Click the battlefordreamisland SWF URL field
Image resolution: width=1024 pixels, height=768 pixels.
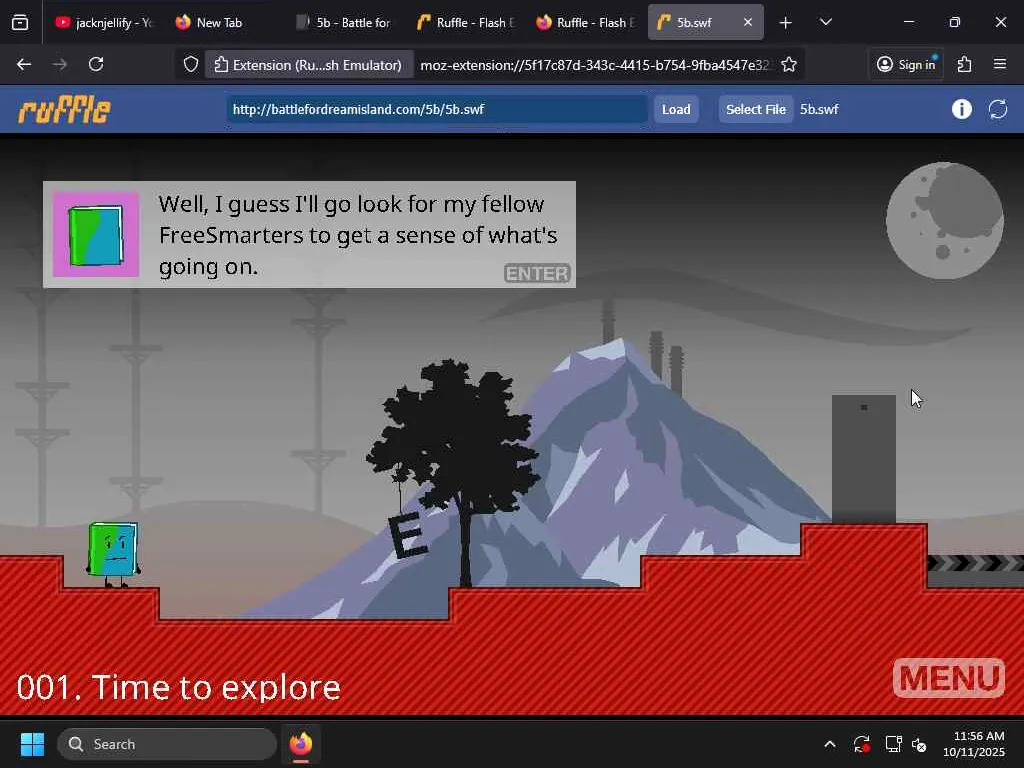436,109
